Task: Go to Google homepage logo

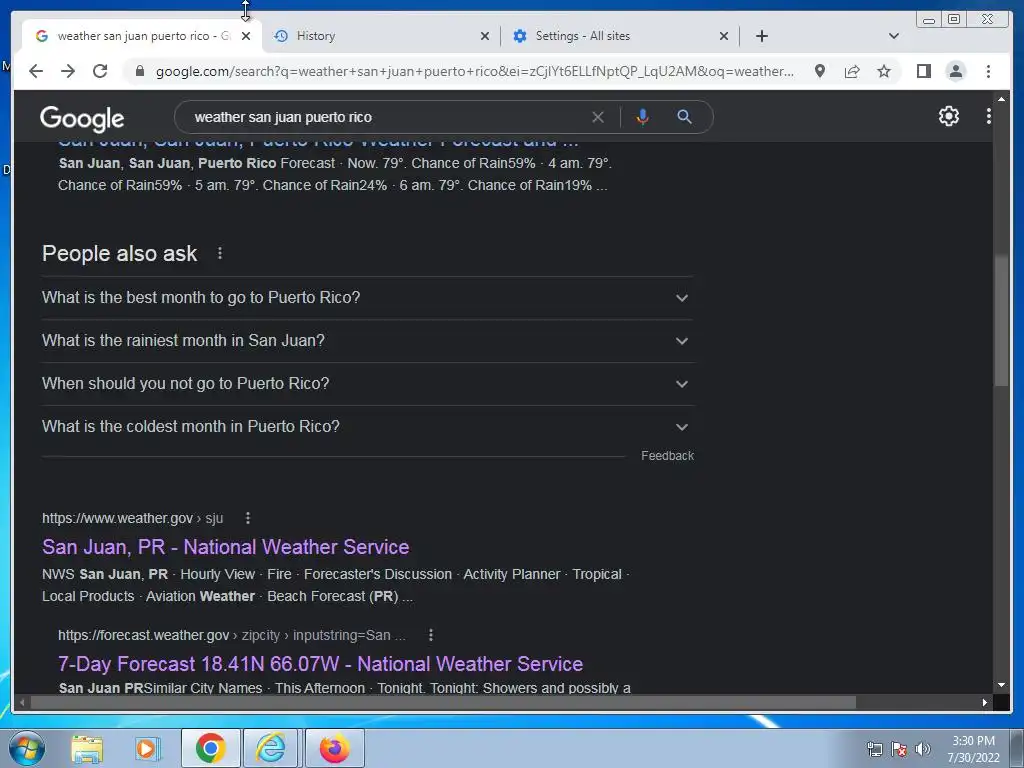Action: 82,118
